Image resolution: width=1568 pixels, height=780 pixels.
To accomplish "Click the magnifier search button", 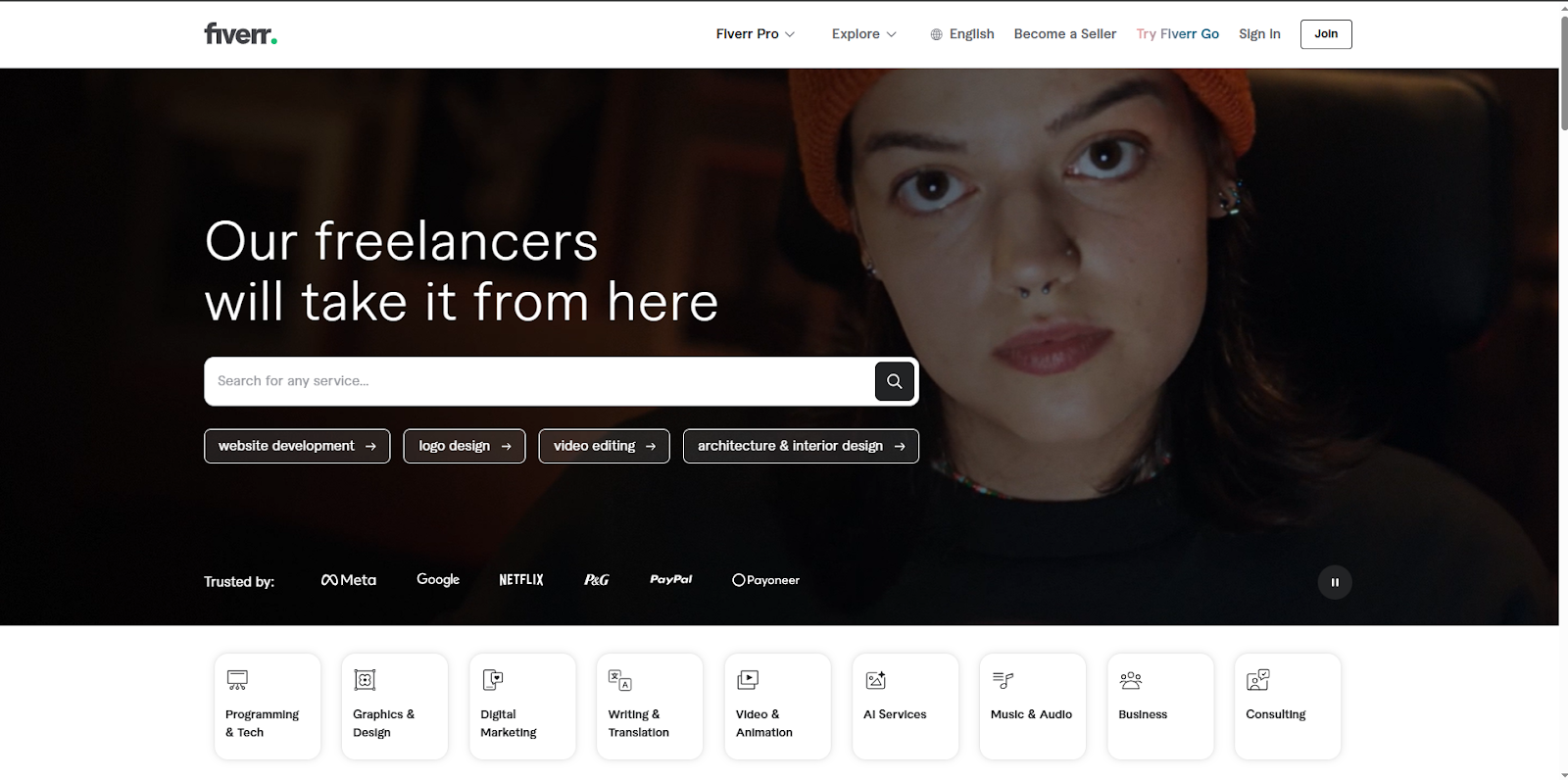I will click(x=895, y=381).
